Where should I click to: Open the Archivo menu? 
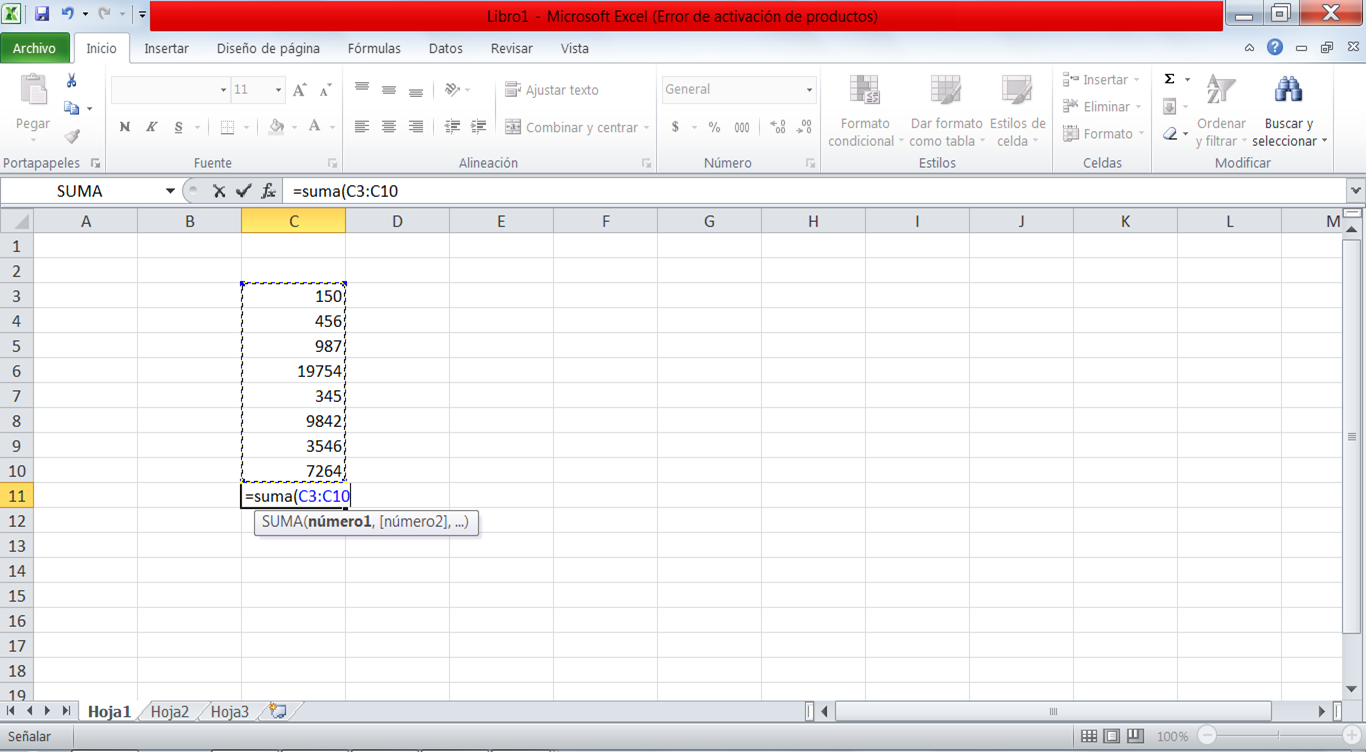36,48
